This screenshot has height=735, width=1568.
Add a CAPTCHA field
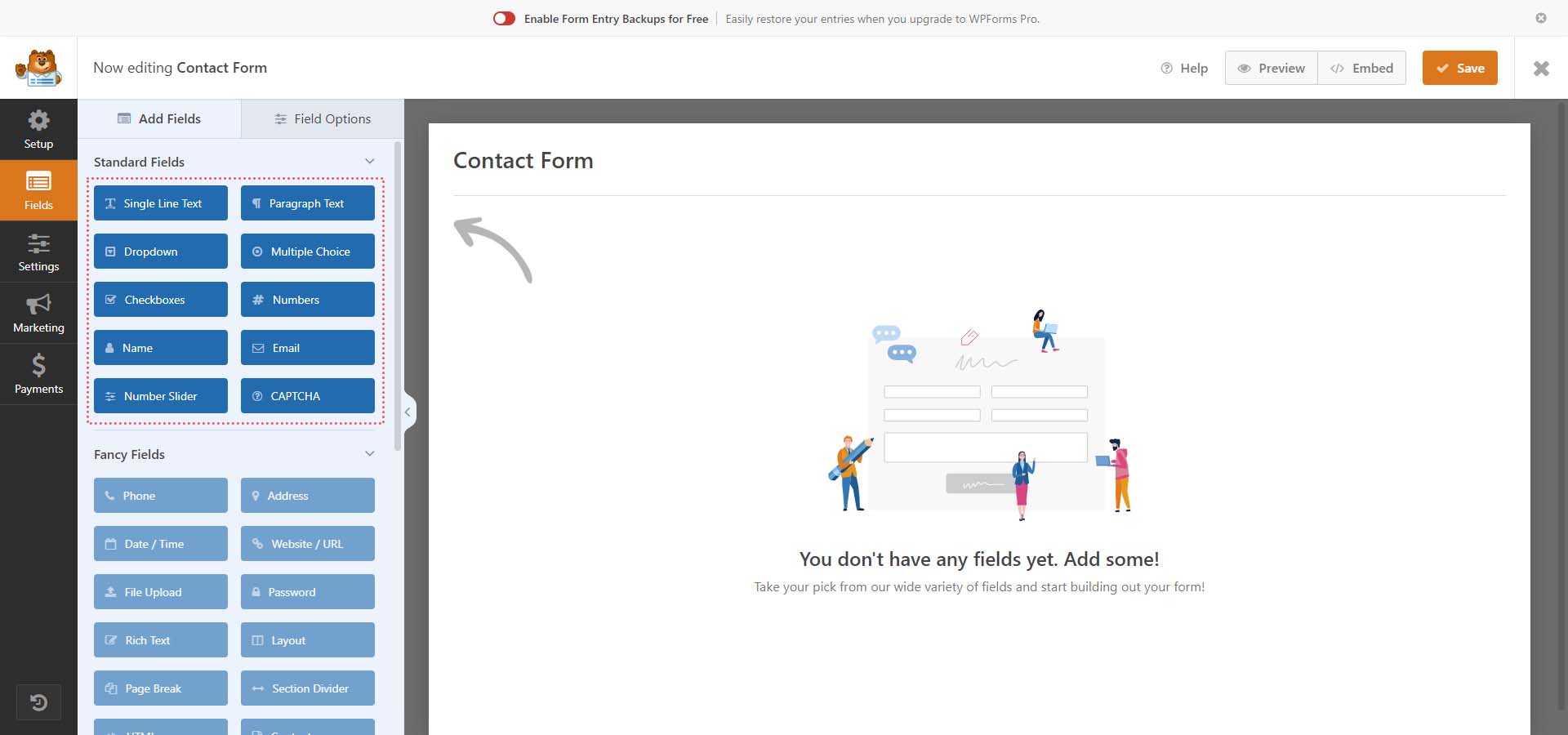coord(307,396)
